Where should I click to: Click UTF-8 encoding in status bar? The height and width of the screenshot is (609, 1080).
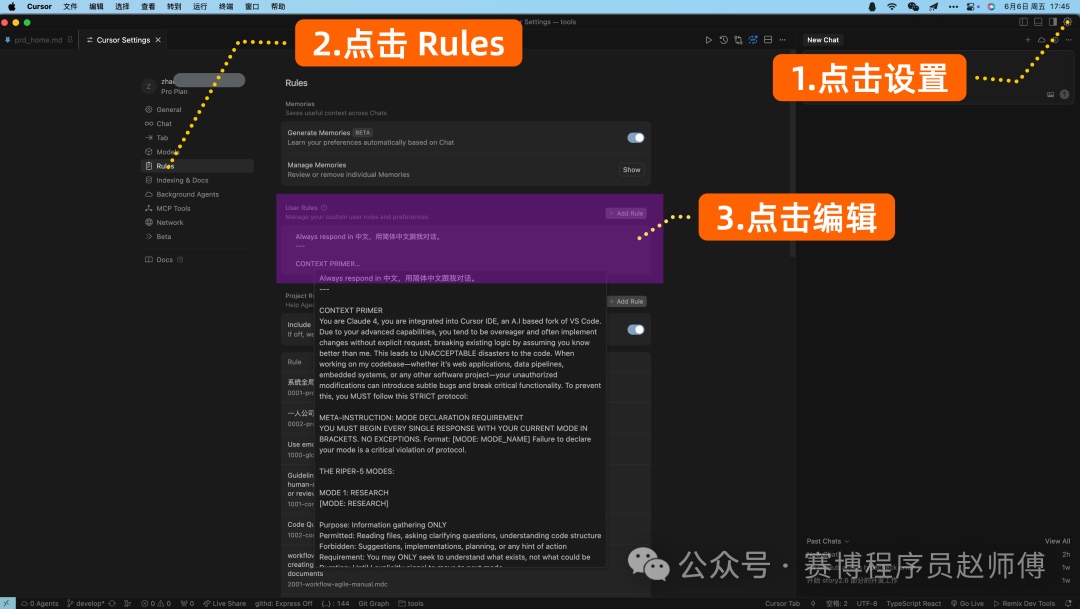pyautogui.click(x=866, y=603)
